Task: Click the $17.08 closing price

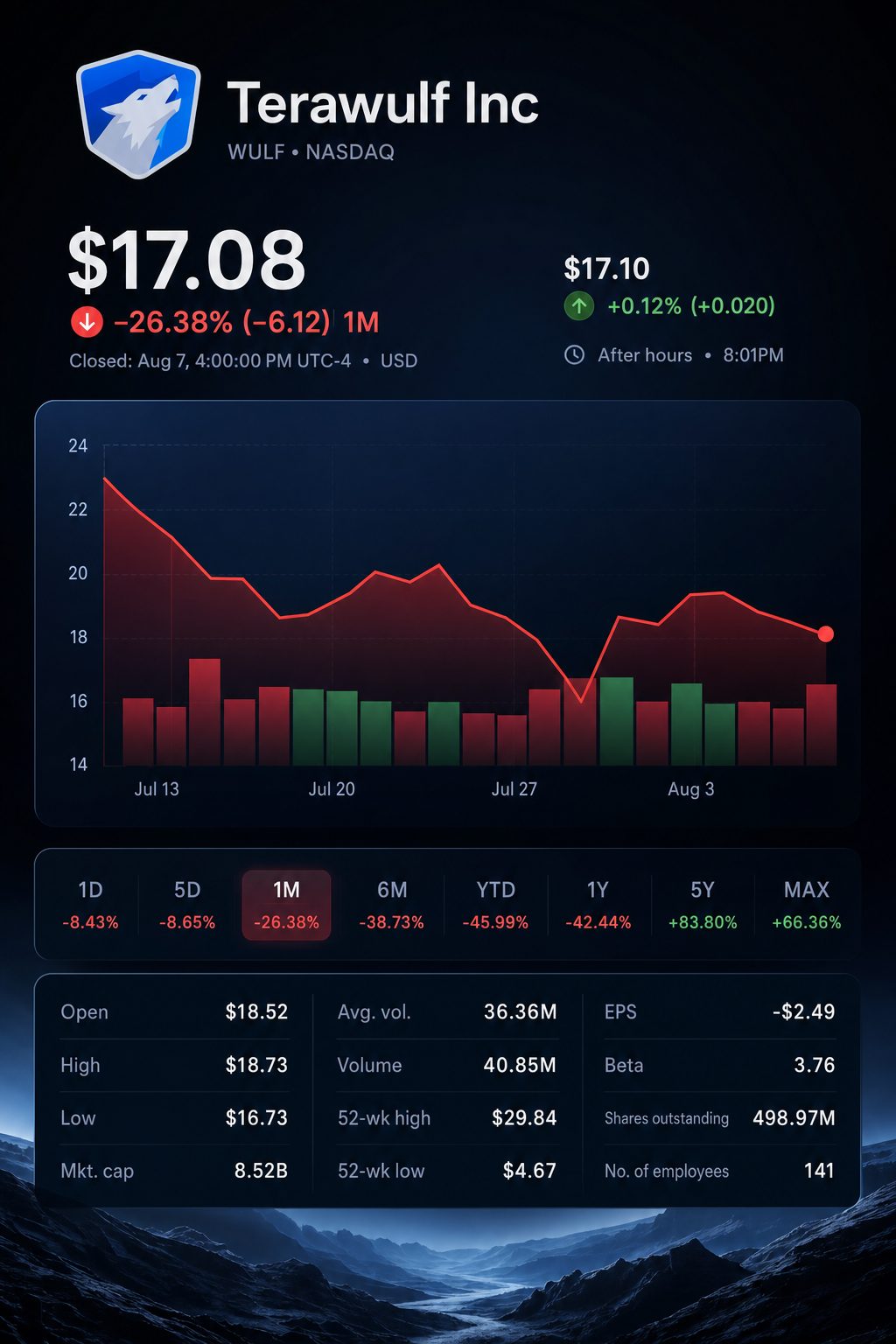Action: click(x=187, y=260)
